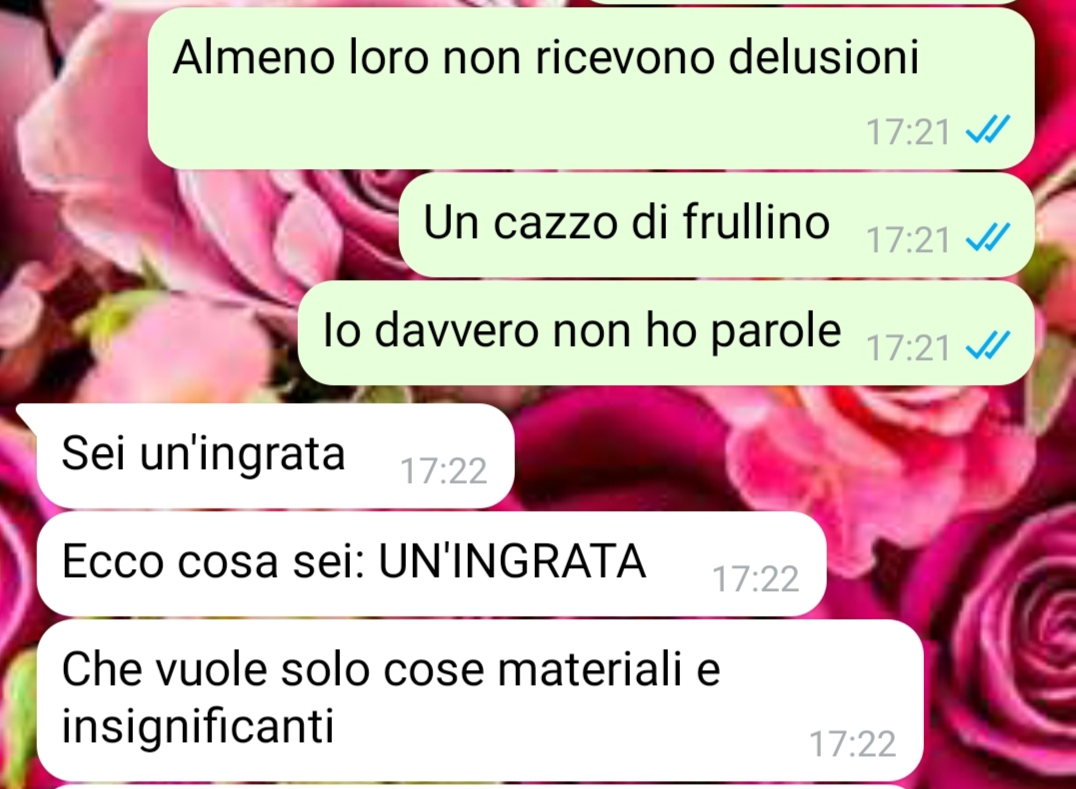Screen dimensions: 1076x789
Task: Tap the word 'insignificanti' in the last bubble
Action: point(198,726)
